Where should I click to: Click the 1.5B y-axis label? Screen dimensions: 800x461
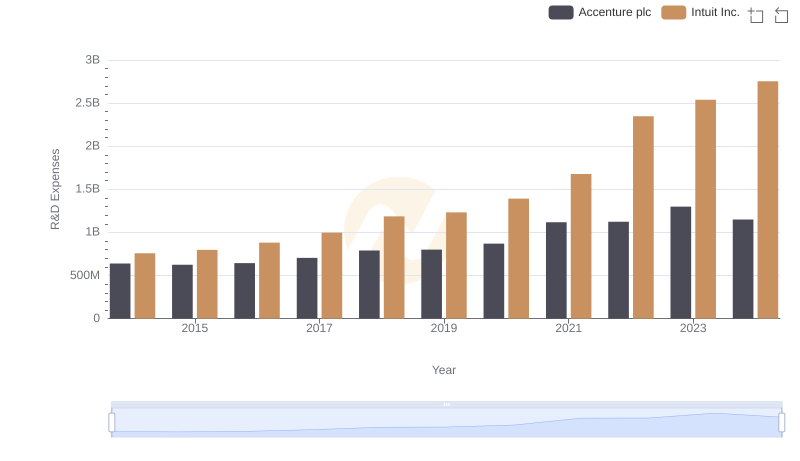click(x=87, y=189)
